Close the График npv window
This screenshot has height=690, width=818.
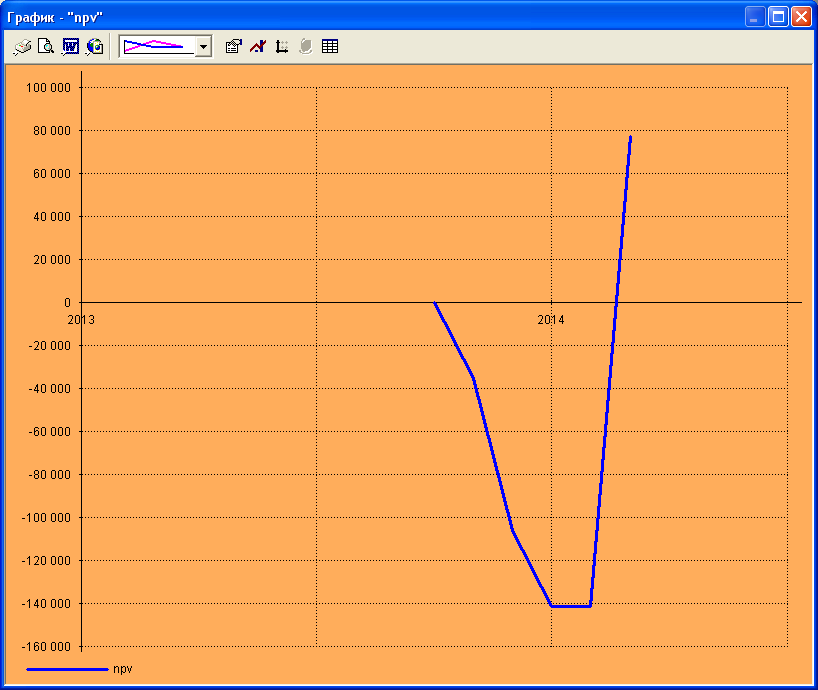coord(801,17)
